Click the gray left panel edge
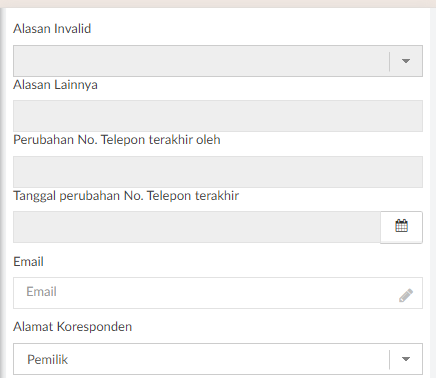 tap(3, 193)
